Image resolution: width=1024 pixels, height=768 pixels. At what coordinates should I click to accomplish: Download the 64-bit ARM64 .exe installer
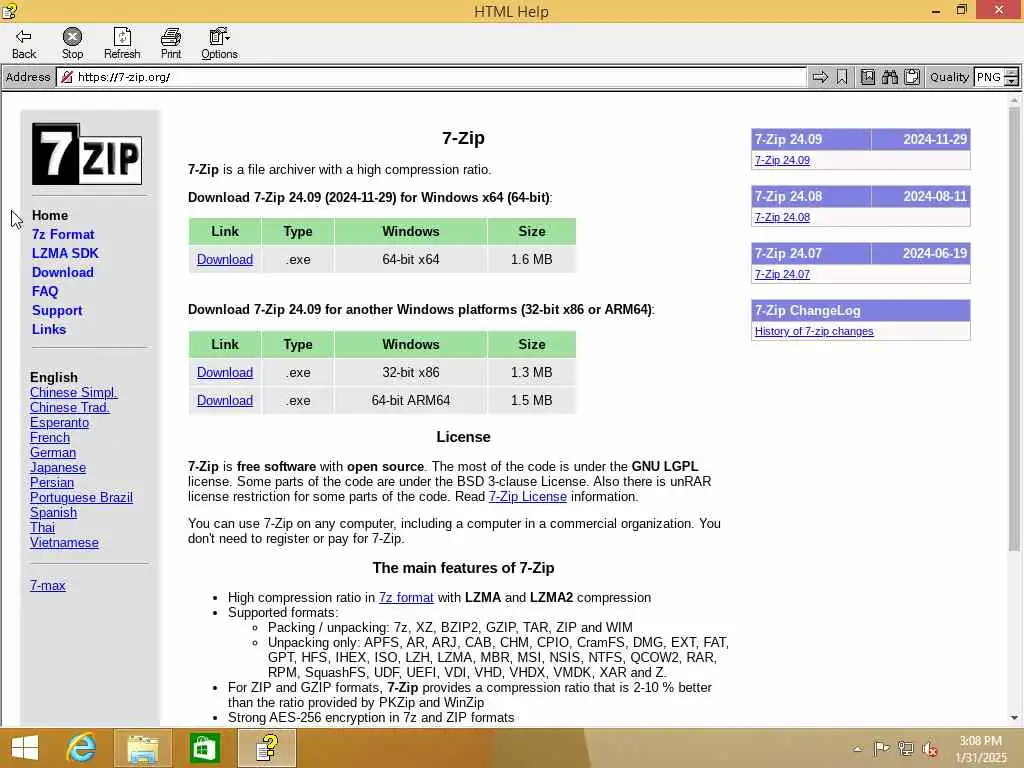point(225,400)
